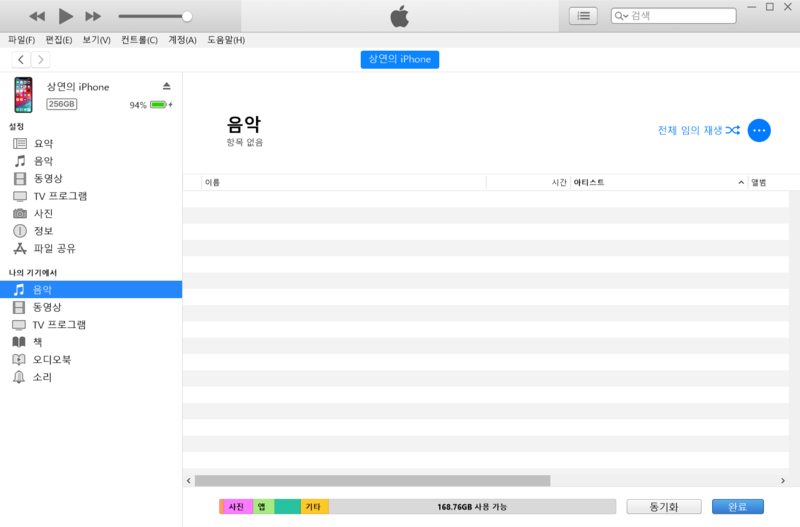Click the Apple logo in the header

(x=399, y=16)
